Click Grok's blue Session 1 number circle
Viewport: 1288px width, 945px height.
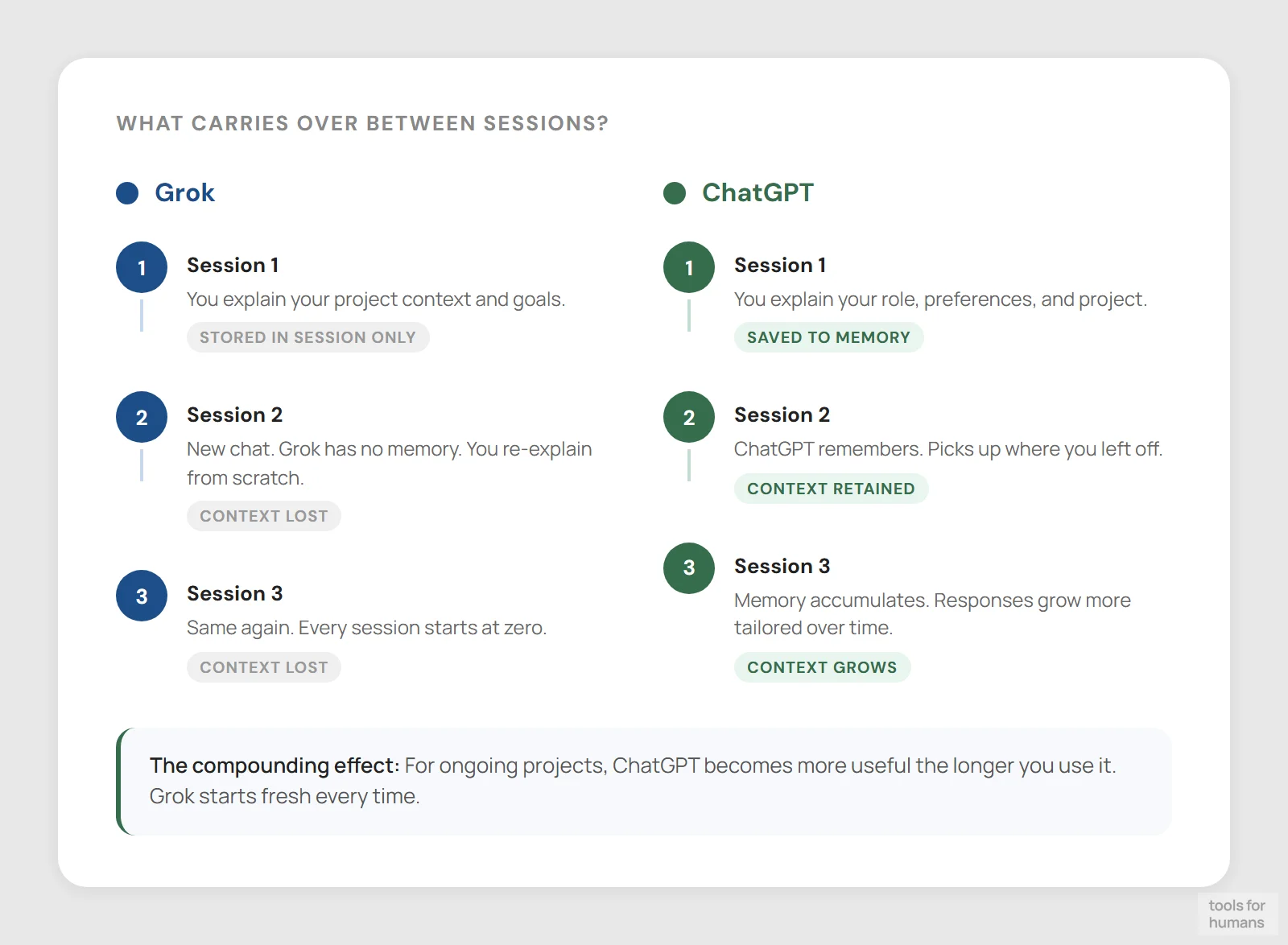[142, 267]
